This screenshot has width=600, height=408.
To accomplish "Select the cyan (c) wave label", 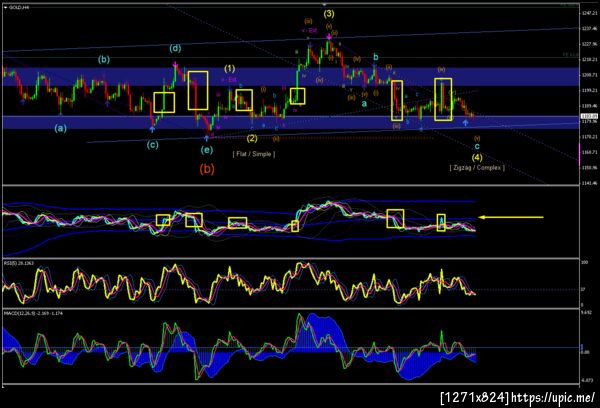I will (153, 145).
